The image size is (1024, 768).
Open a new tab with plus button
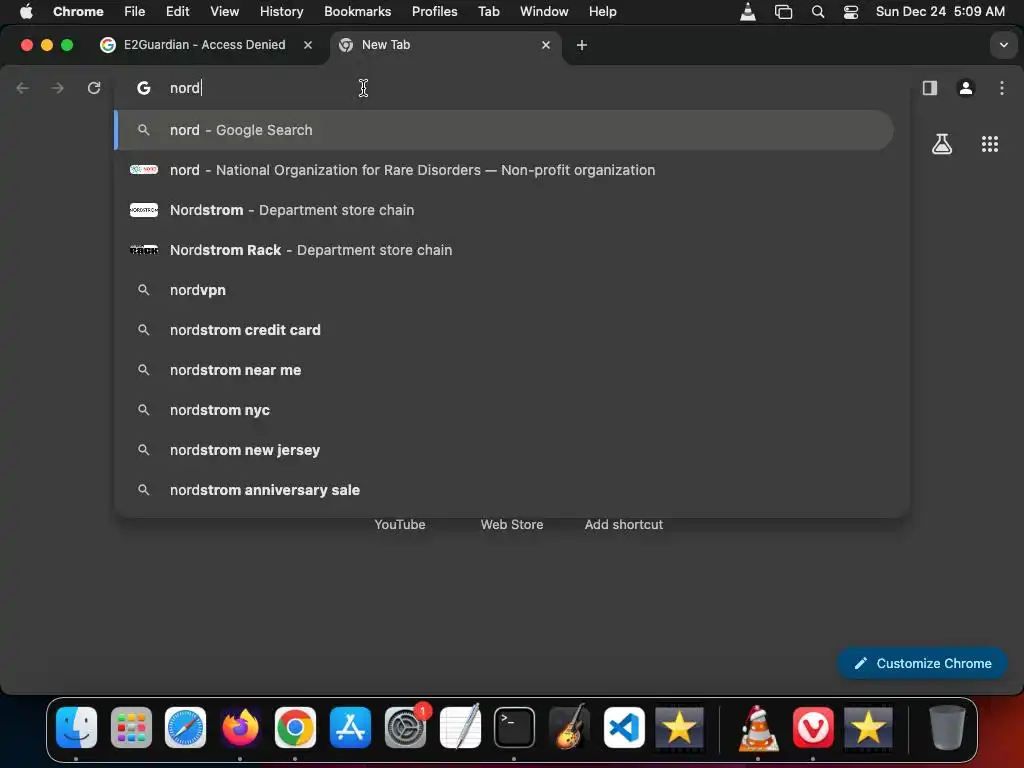tap(582, 45)
